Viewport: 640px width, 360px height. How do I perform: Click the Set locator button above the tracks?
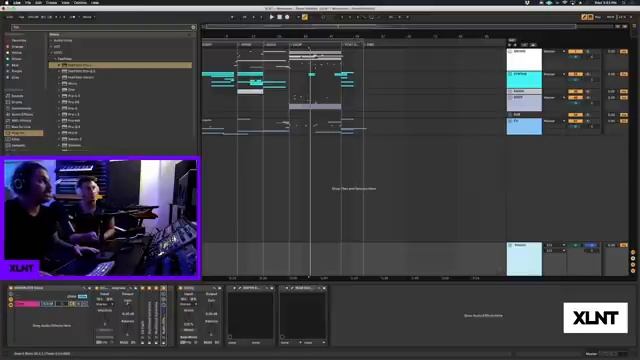512,40
